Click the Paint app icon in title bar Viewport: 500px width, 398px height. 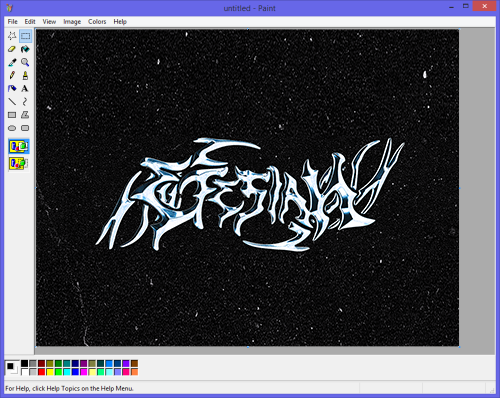[x=10, y=8]
